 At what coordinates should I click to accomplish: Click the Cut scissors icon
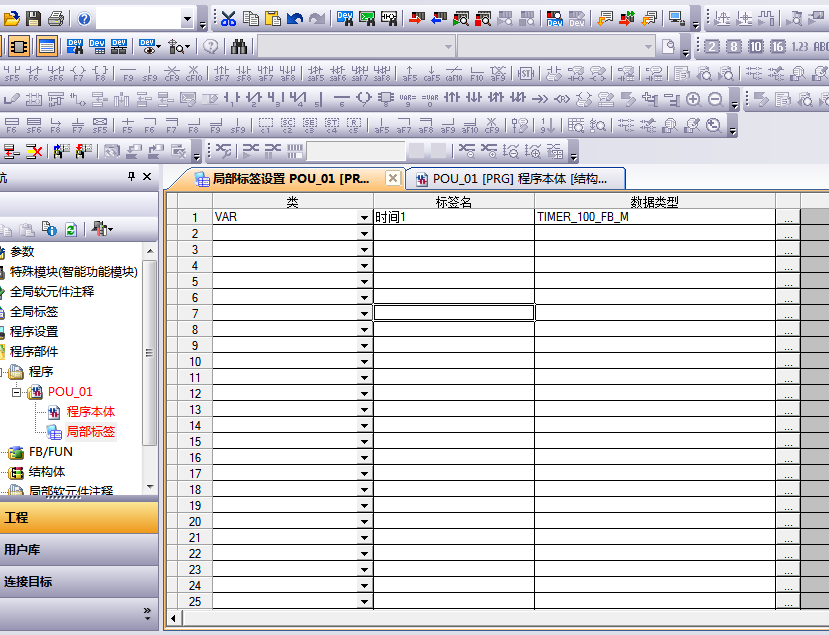(x=229, y=19)
